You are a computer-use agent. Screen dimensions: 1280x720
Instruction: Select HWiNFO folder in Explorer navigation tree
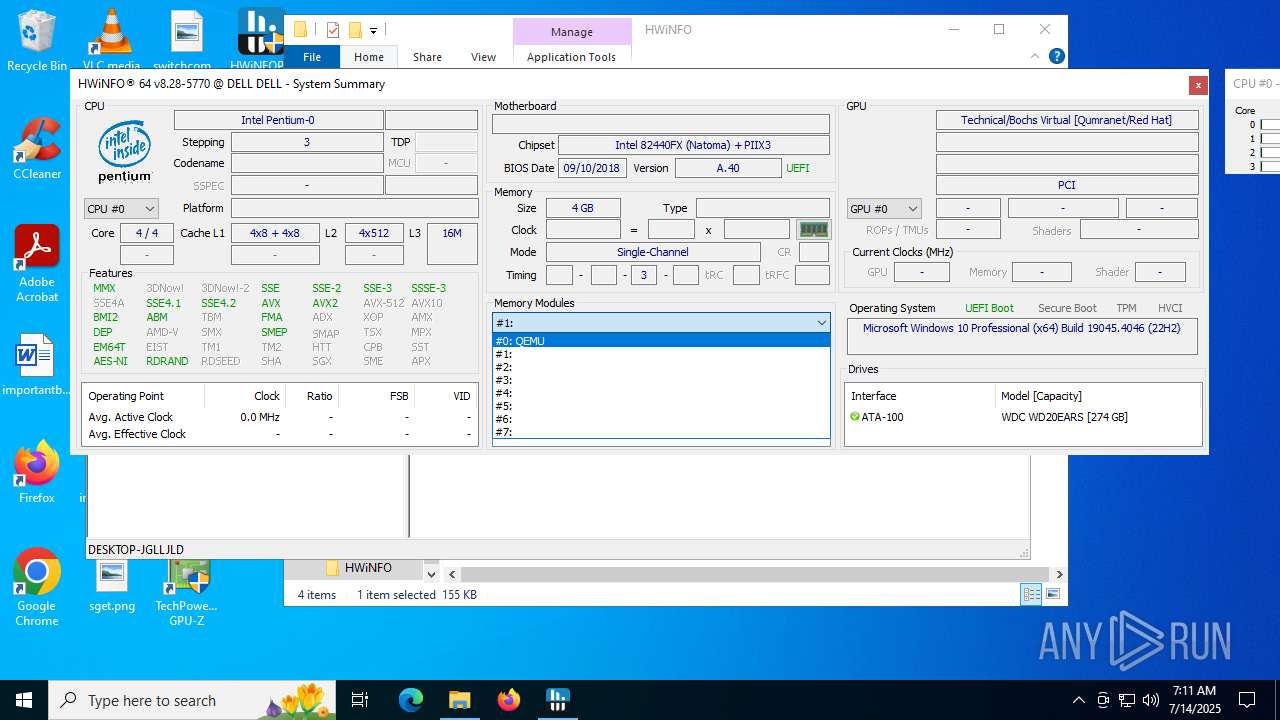tap(368, 568)
